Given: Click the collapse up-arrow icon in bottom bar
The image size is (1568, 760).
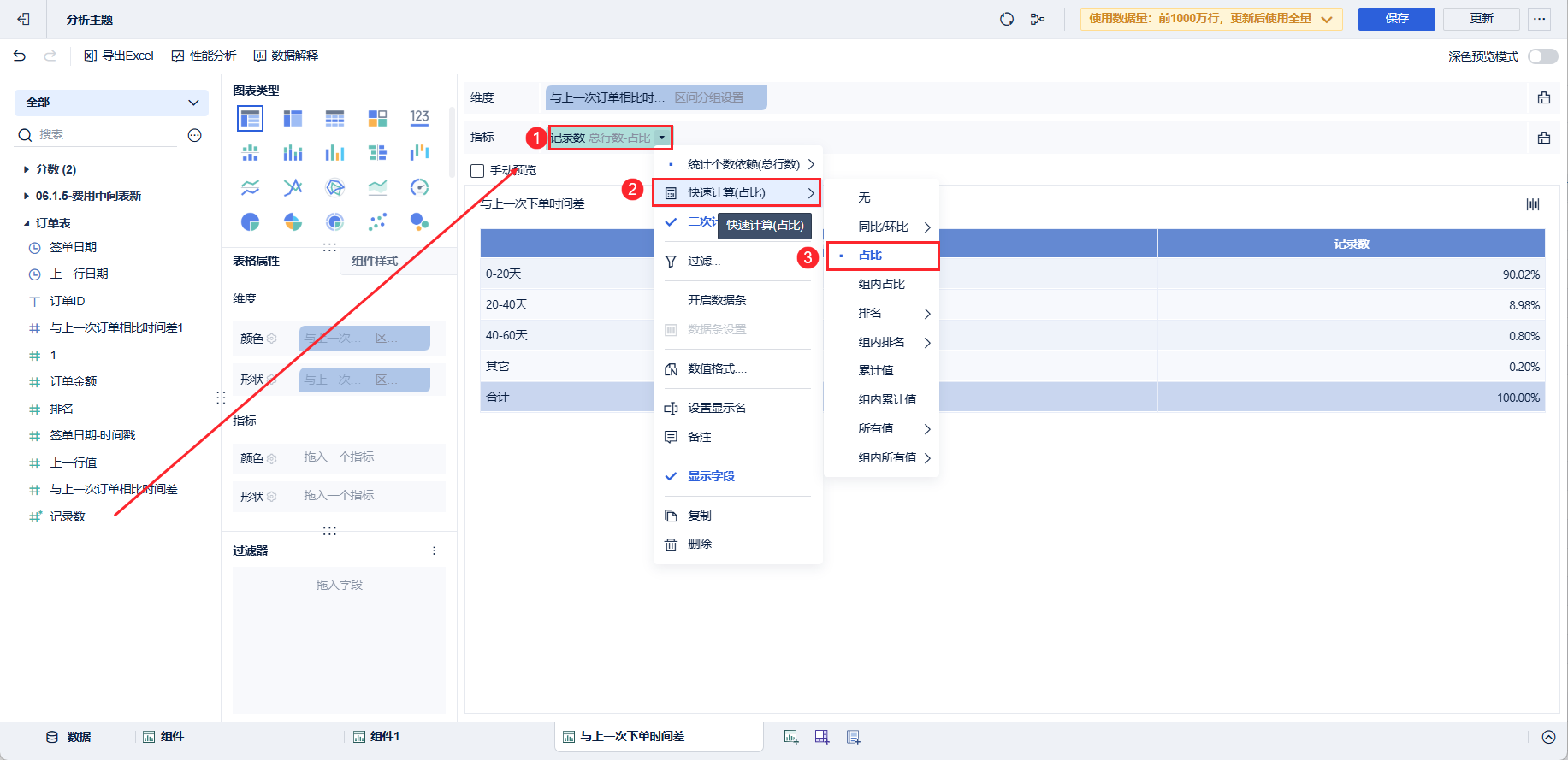Looking at the screenshot, I should click(1548, 737).
